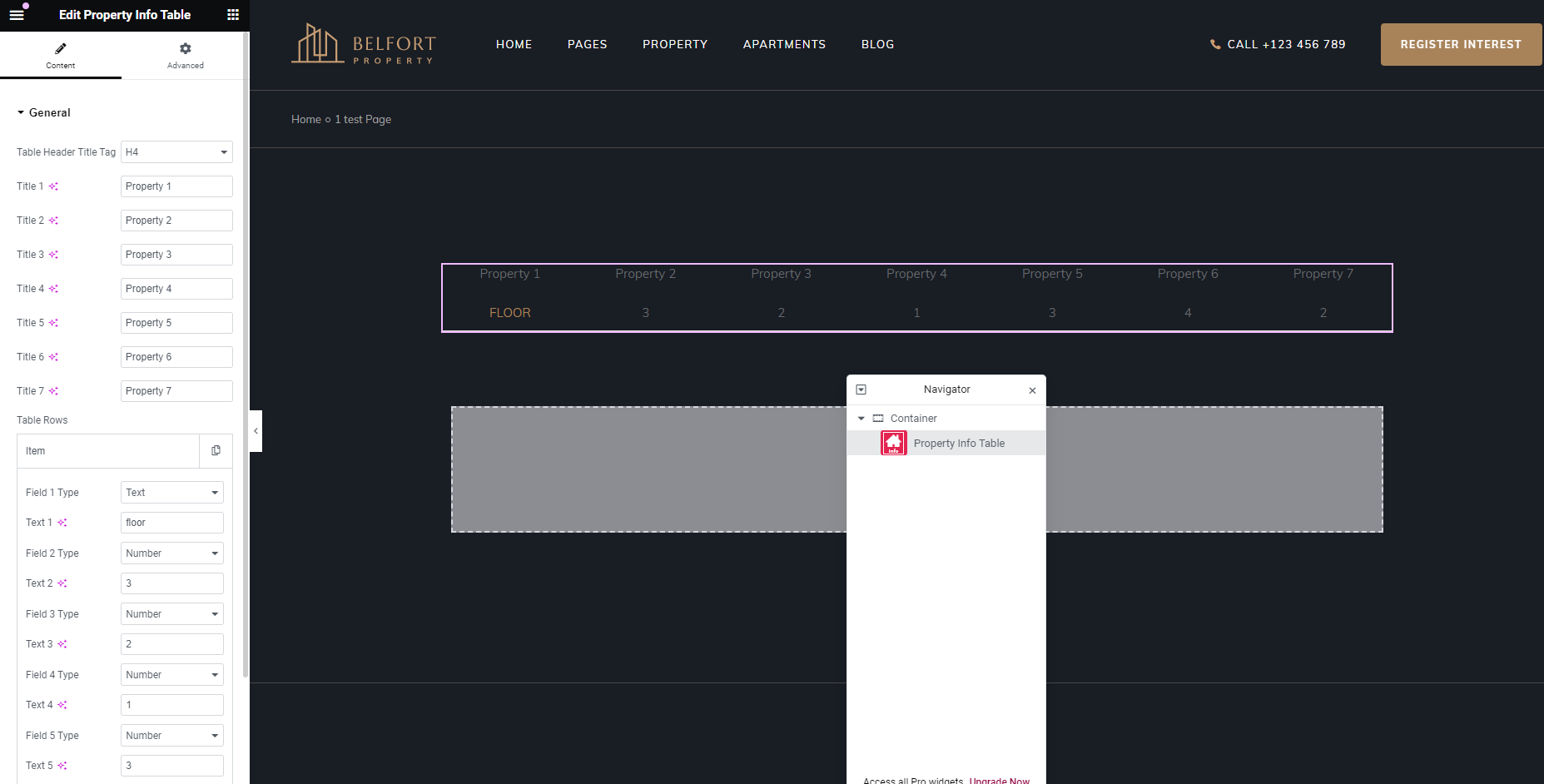Open the widgets grid panel
The height and width of the screenshot is (784, 1544).
coord(233,15)
